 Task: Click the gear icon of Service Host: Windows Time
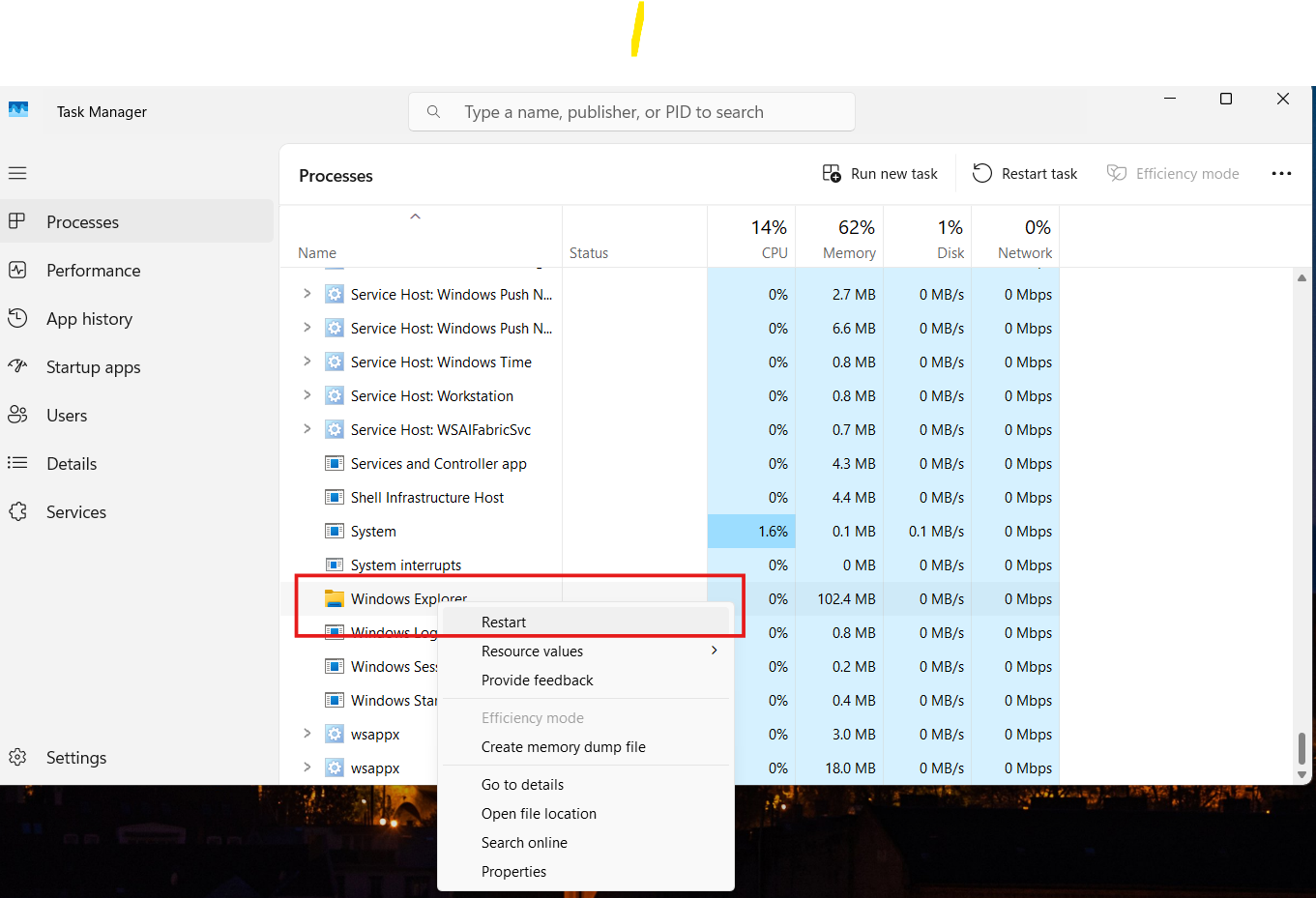335,362
